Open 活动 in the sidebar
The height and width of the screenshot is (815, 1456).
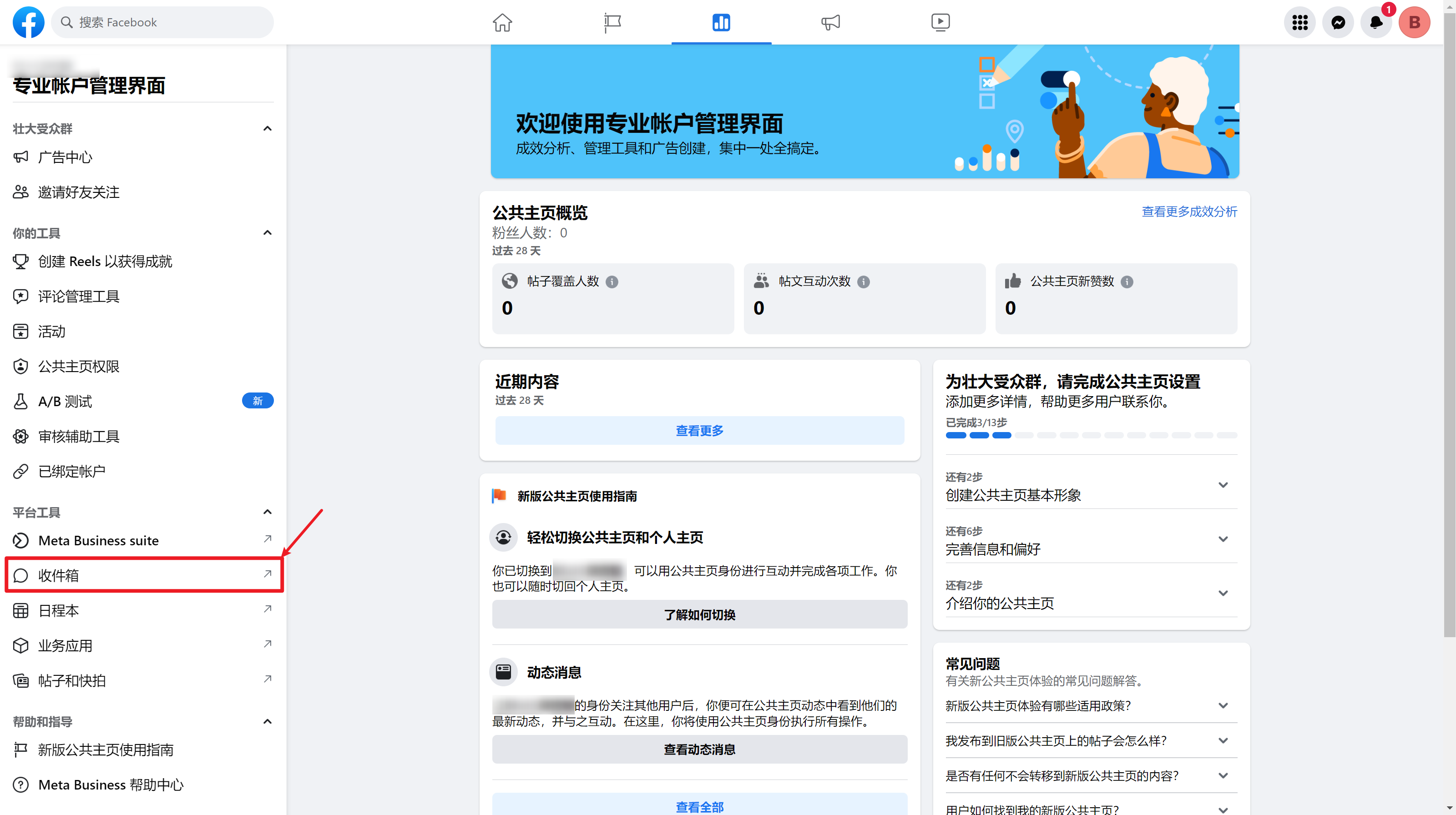[x=143, y=332]
